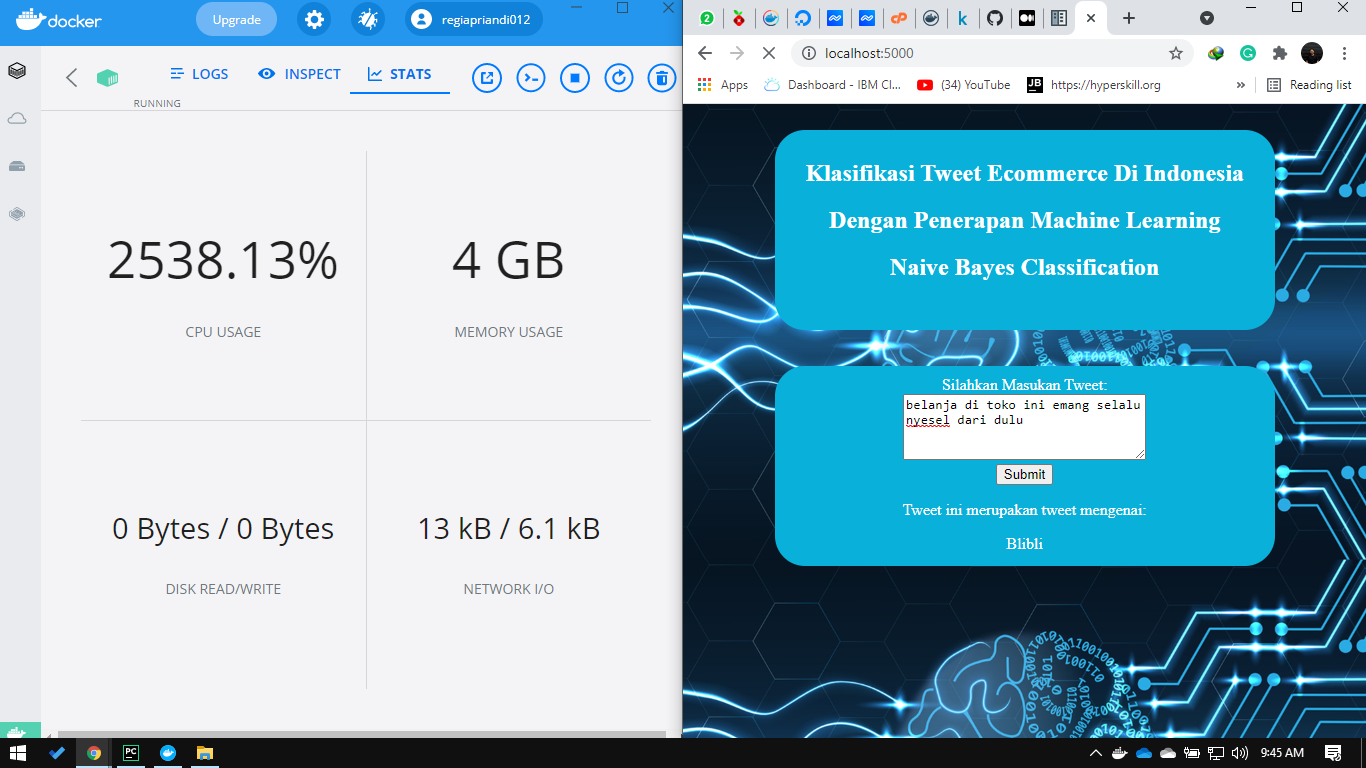Switch to the Medium tab in Chrome
This screenshot has height=768, width=1366.
1026,18
